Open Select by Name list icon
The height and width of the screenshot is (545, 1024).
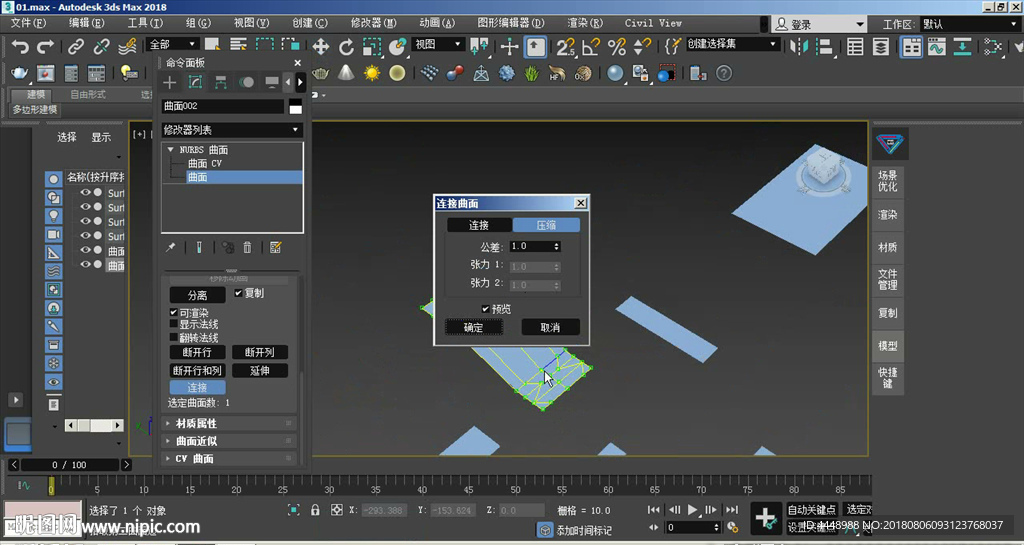click(x=238, y=44)
